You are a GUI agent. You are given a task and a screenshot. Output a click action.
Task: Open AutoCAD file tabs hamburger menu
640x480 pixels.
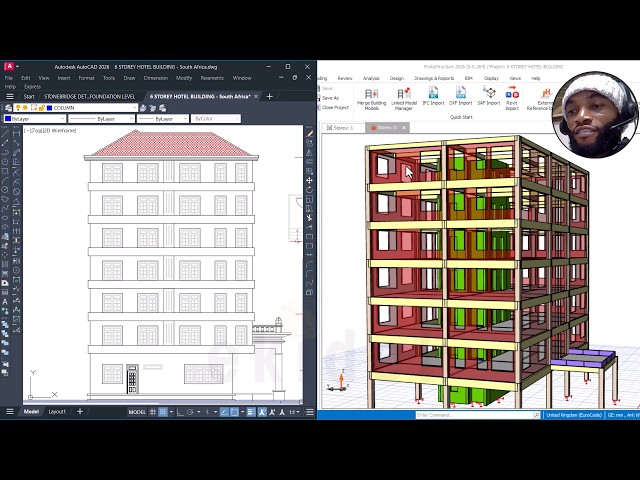click(10, 96)
